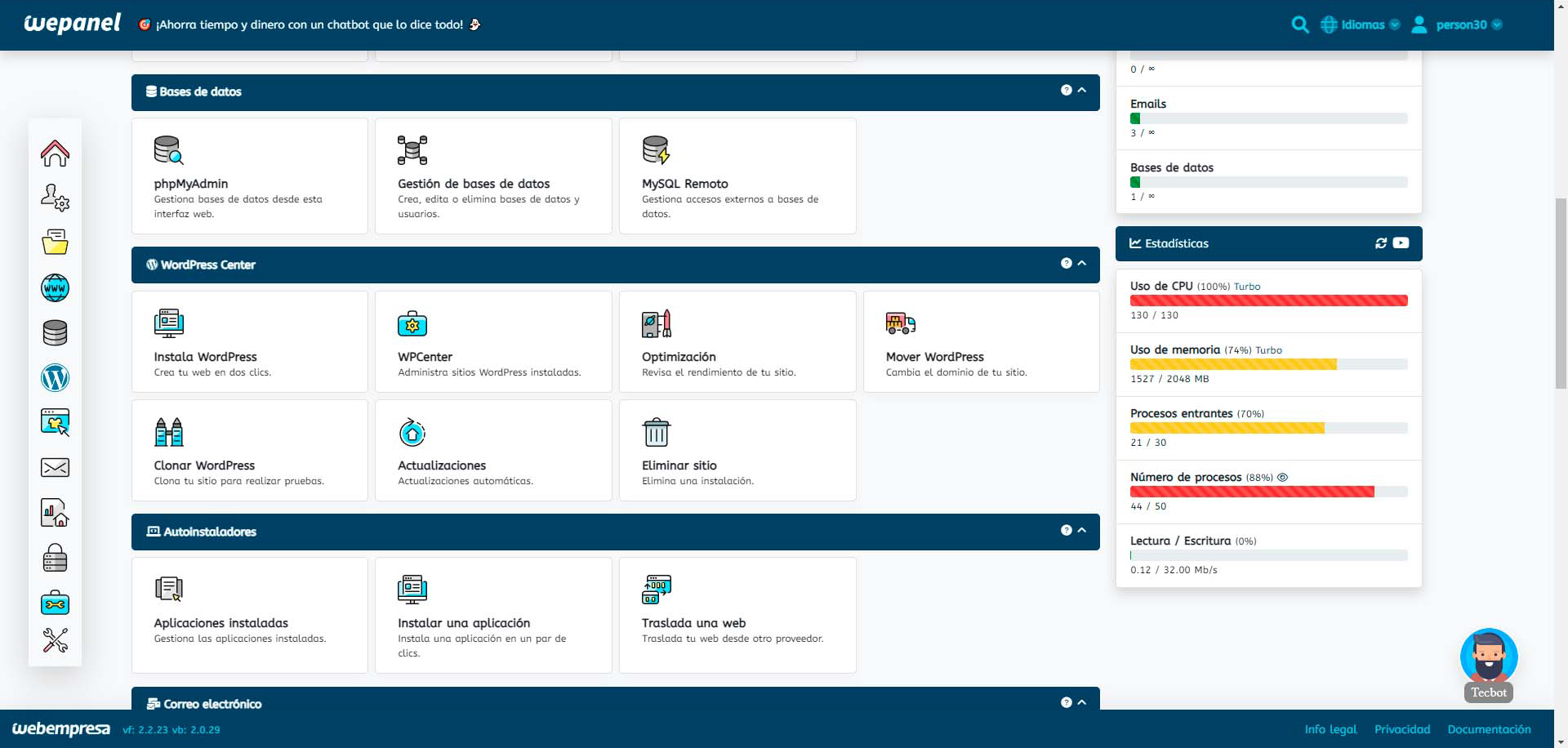Click the Instalar una aplicación icon
1568x748 pixels.
pyautogui.click(x=412, y=589)
